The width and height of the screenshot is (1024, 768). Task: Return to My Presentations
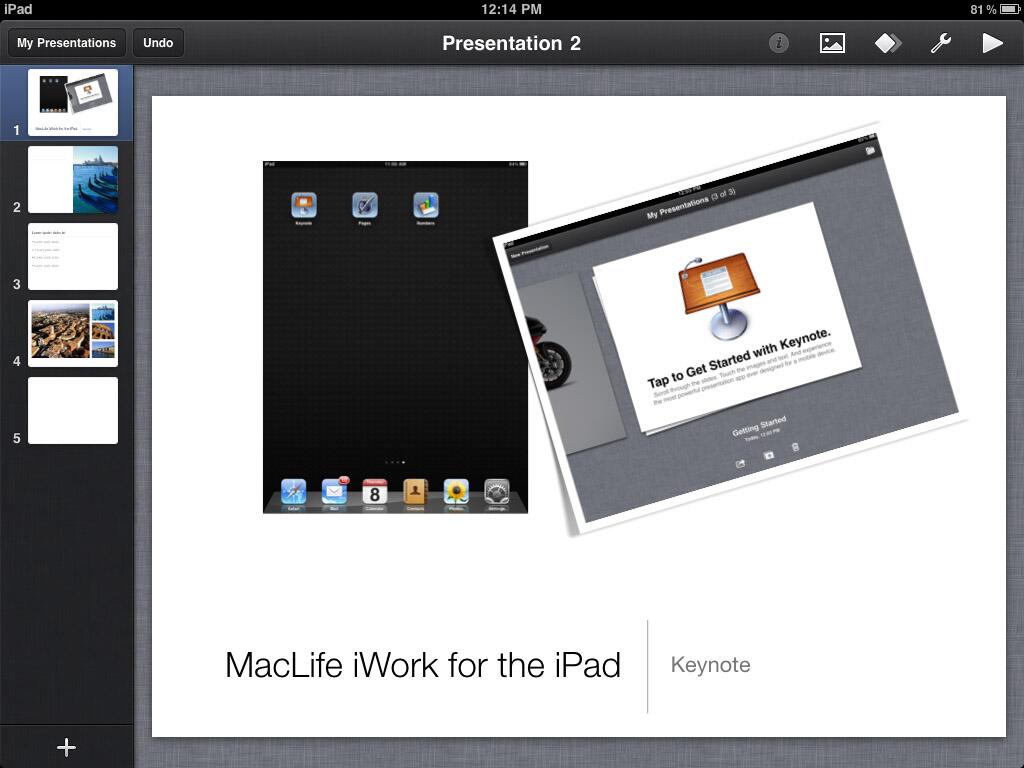tap(64, 43)
